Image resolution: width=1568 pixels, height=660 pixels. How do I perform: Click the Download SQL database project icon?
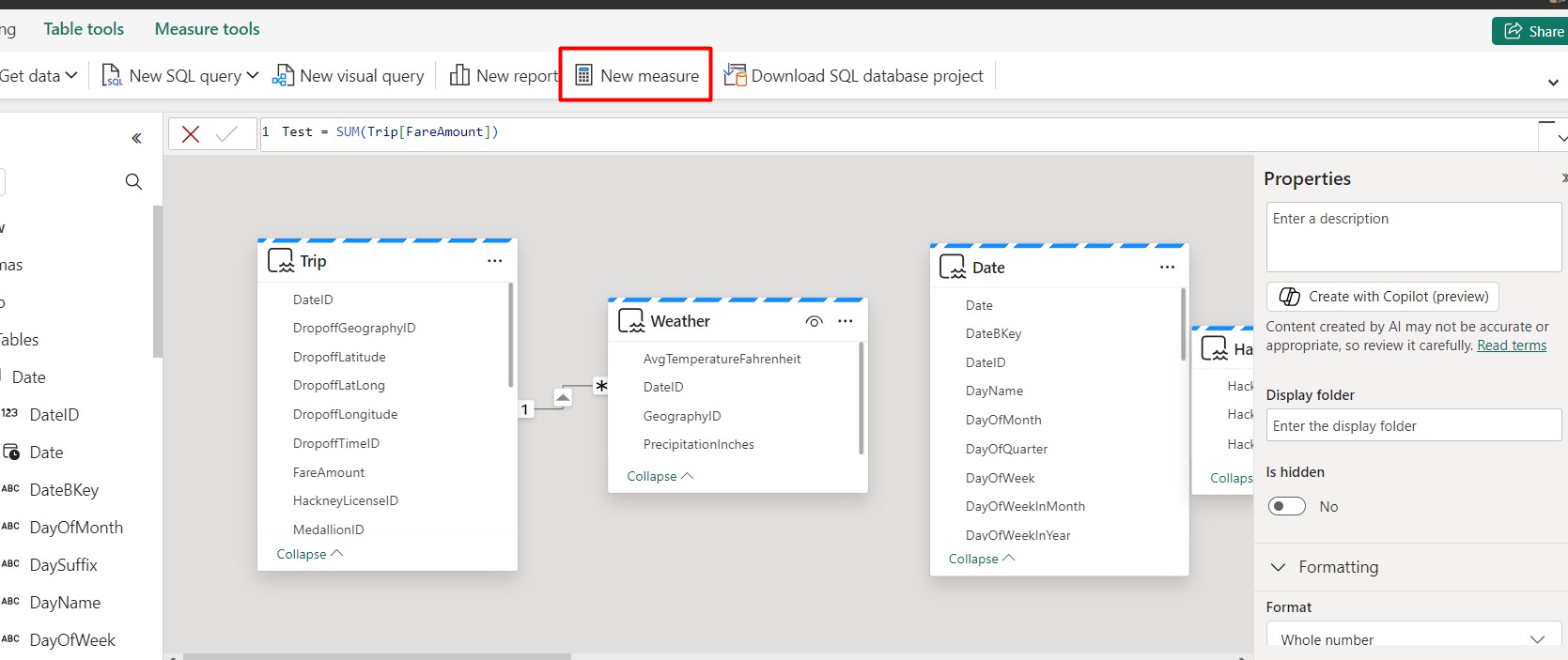pyautogui.click(x=735, y=75)
